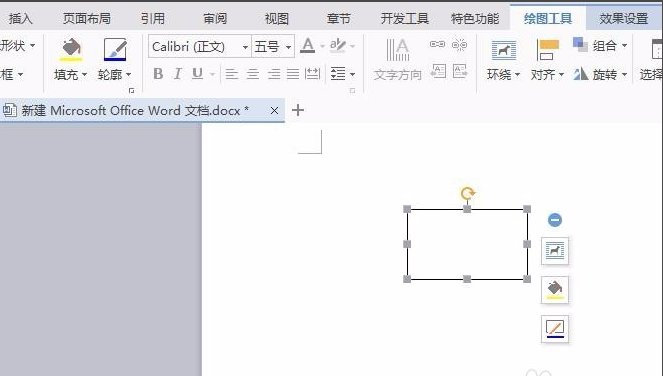The height and width of the screenshot is (376, 663).
Task: Expand the font size 五号 dropdown
Action: [x=288, y=47]
